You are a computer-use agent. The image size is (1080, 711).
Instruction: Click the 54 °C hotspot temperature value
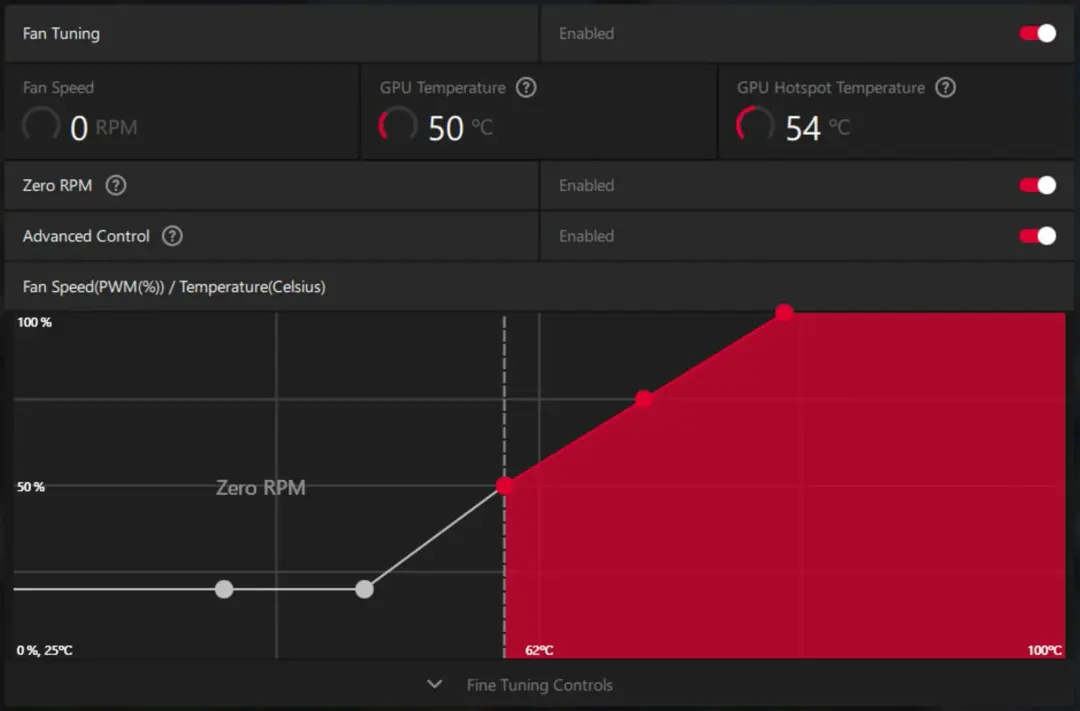click(818, 127)
